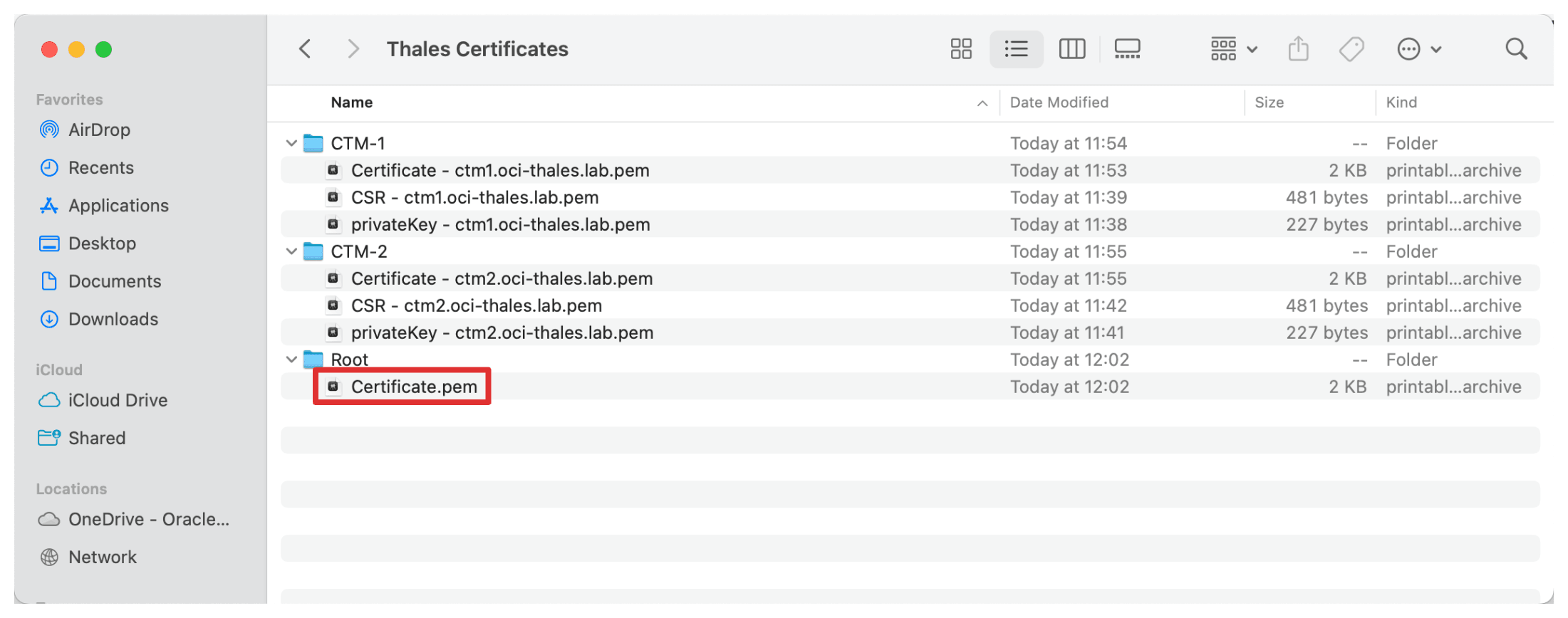The height and width of the screenshot is (618, 1568).
Task: Open the More actions ellipsis menu
Action: pos(1419,49)
